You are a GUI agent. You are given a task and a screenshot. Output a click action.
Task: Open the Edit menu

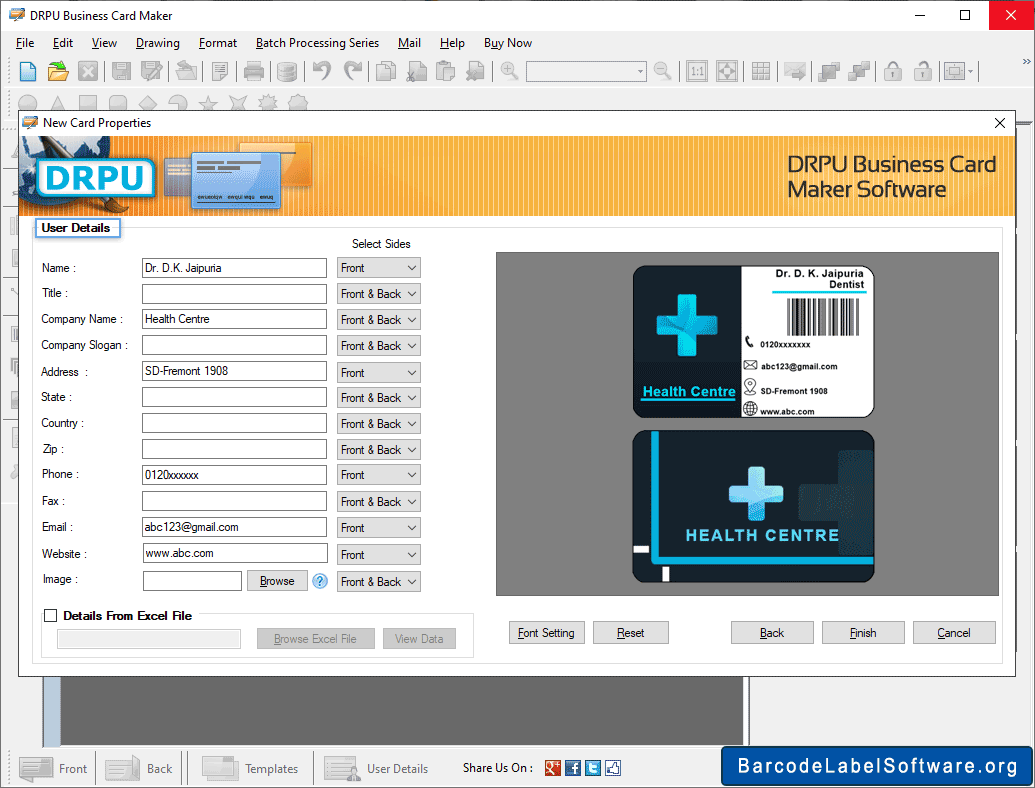coord(63,43)
